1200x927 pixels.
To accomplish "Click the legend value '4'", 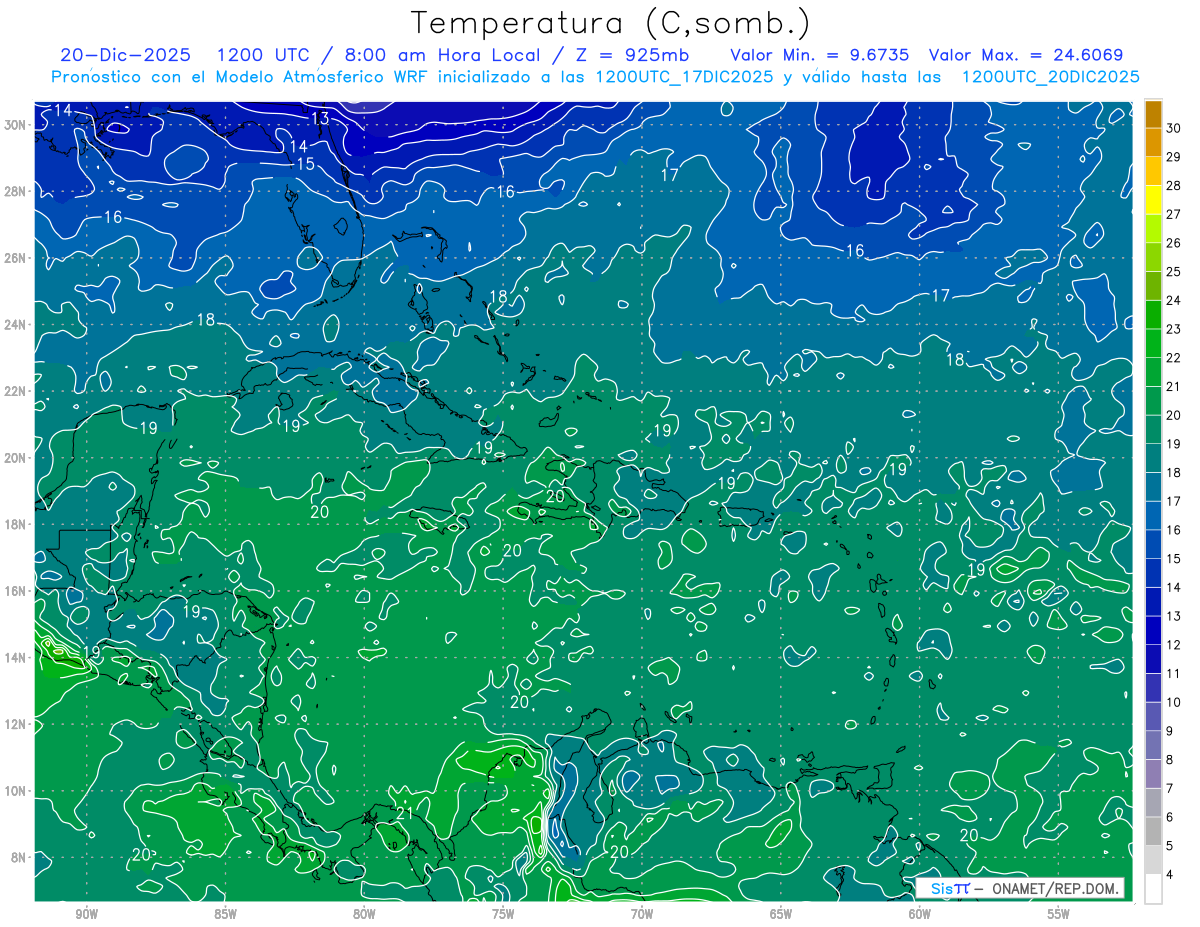I will [x=1170, y=875].
